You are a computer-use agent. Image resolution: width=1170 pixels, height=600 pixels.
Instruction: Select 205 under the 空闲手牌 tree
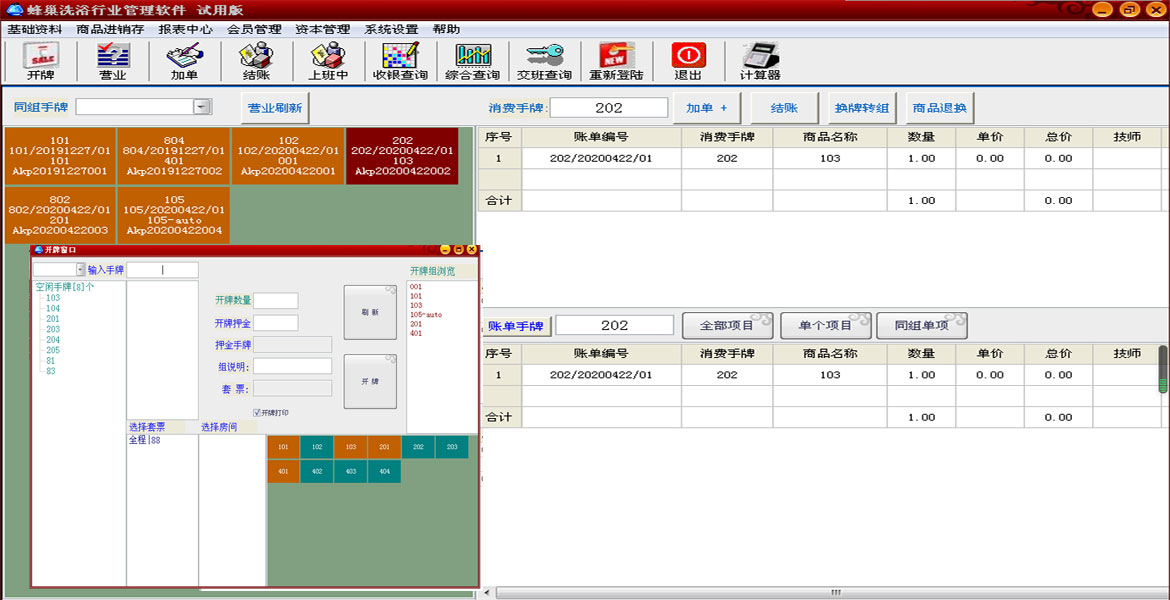coord(53,350)
